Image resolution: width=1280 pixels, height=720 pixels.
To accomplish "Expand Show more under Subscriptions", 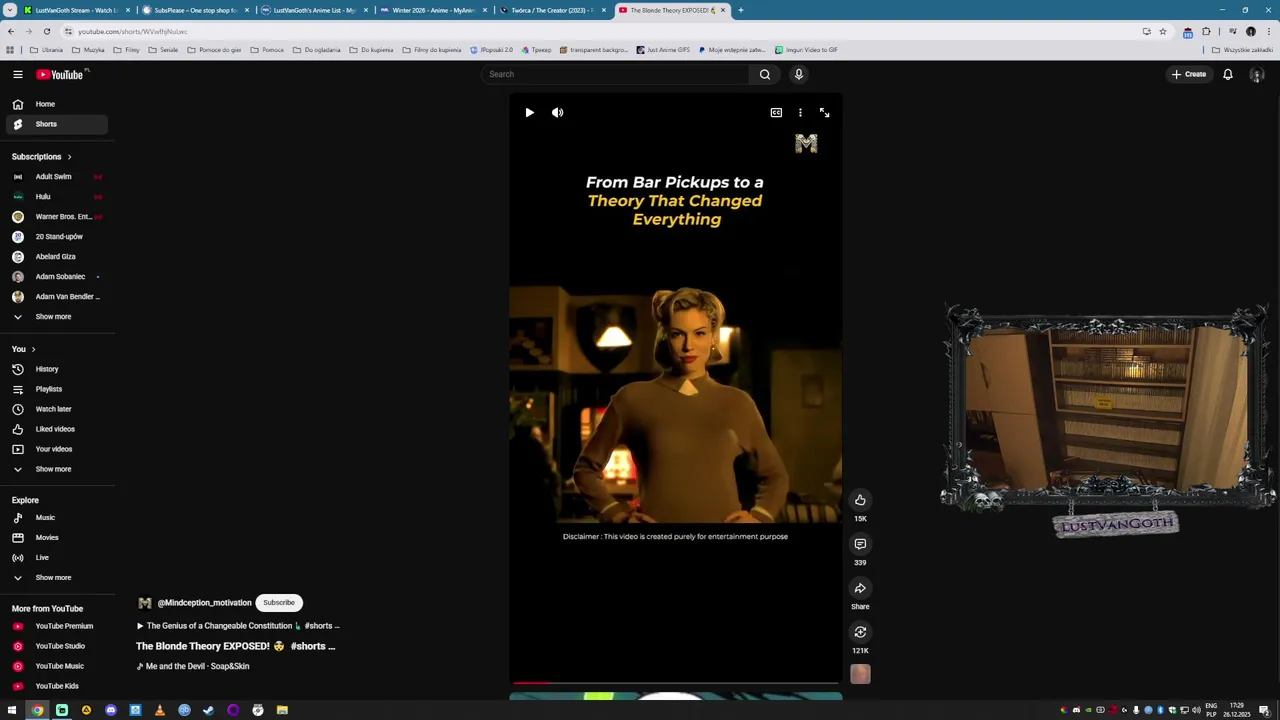I will click(56, 317).
